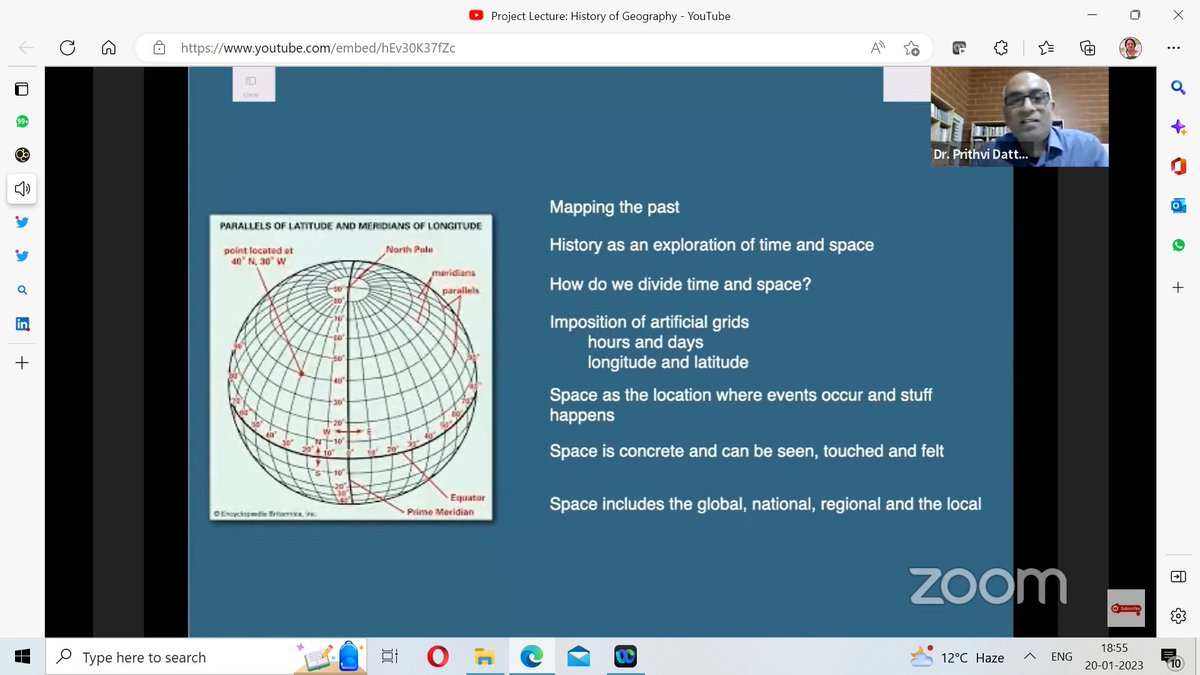This screenshot has height=675, width=1200.
Task: Select the History of Geography YouTube tab
Action: pos(610,16)
